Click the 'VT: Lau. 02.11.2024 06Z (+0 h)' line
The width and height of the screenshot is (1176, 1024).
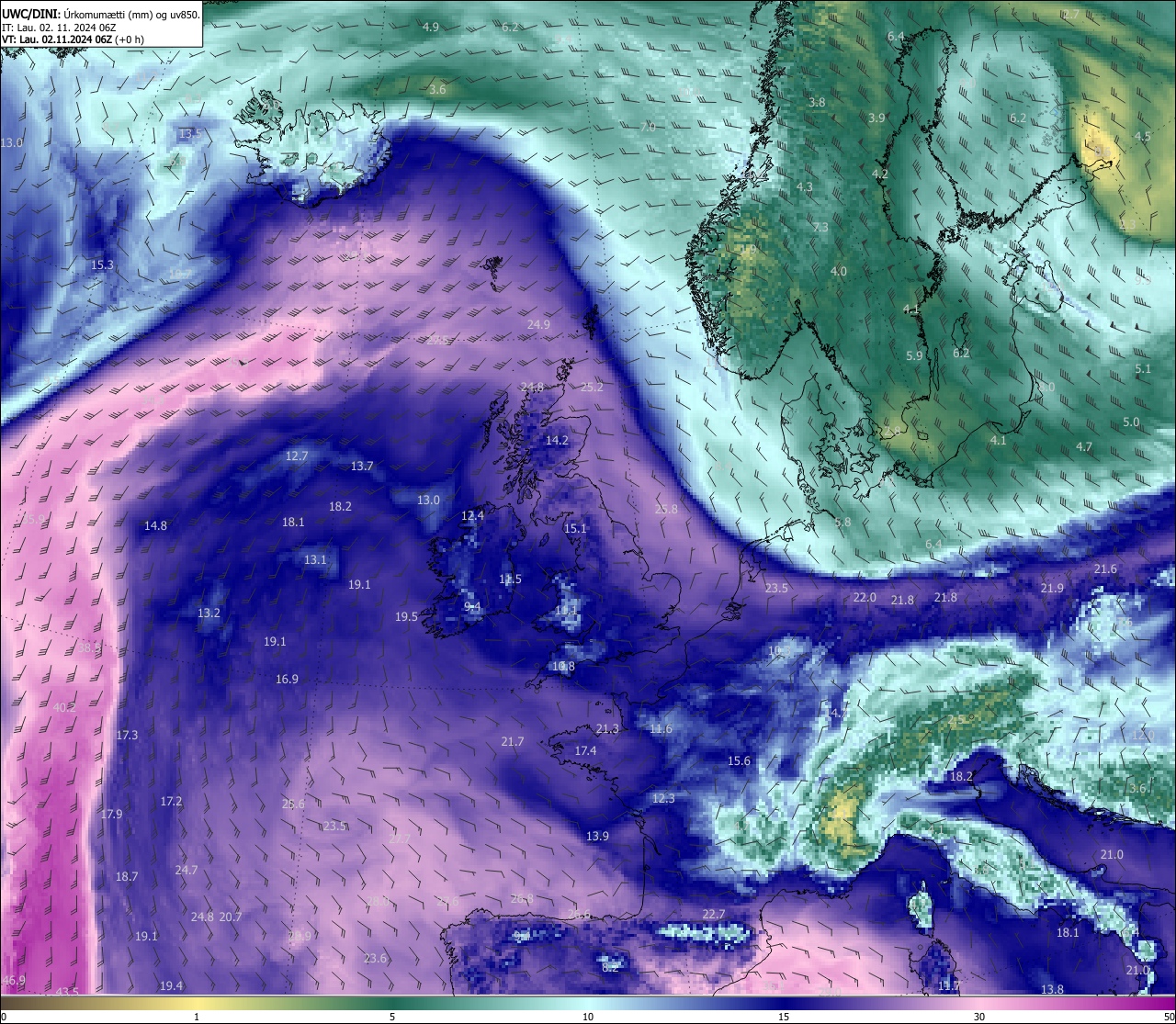click(x=73, y=39)
